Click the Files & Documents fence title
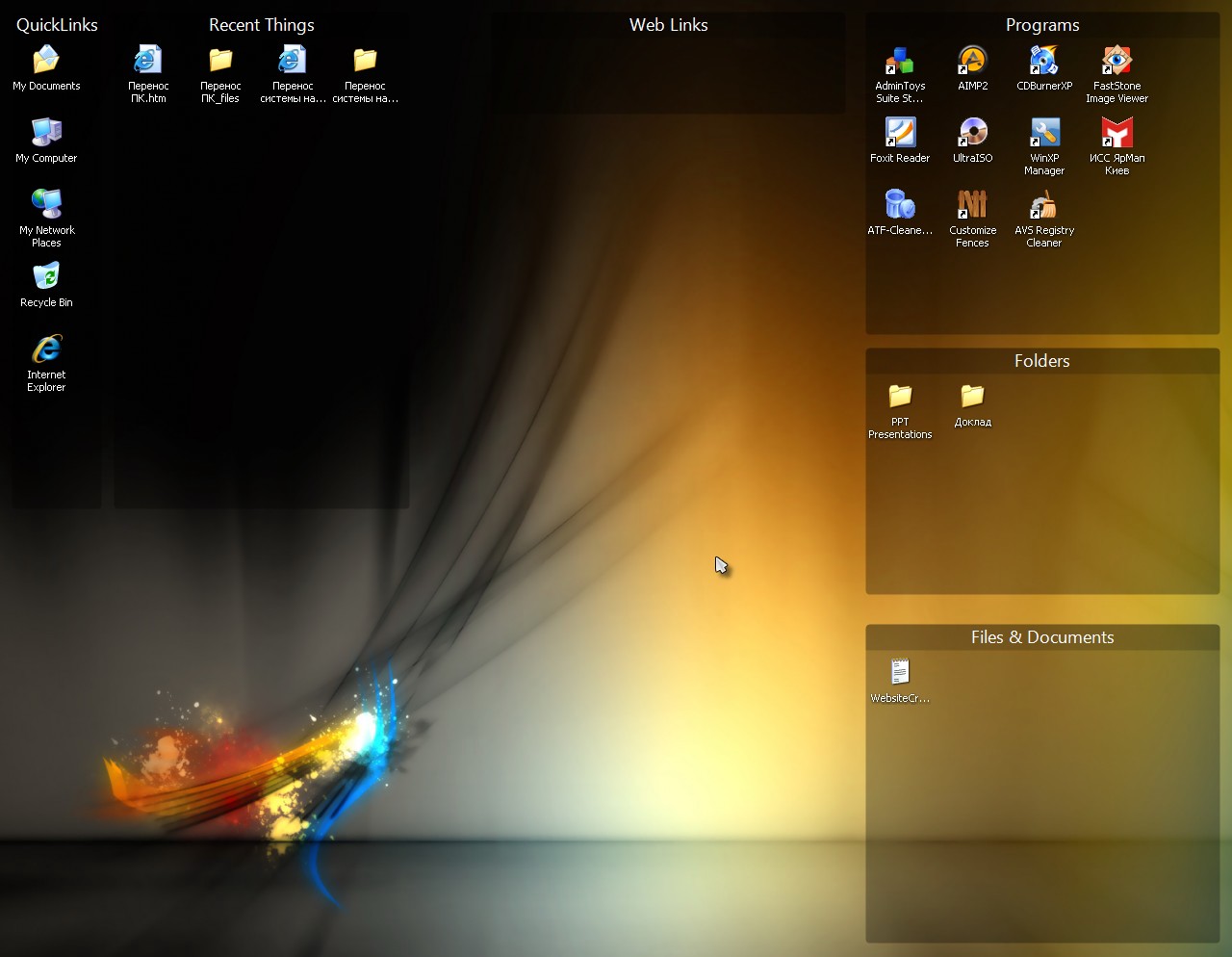 pyautogui.click(x=1042, y=637)
